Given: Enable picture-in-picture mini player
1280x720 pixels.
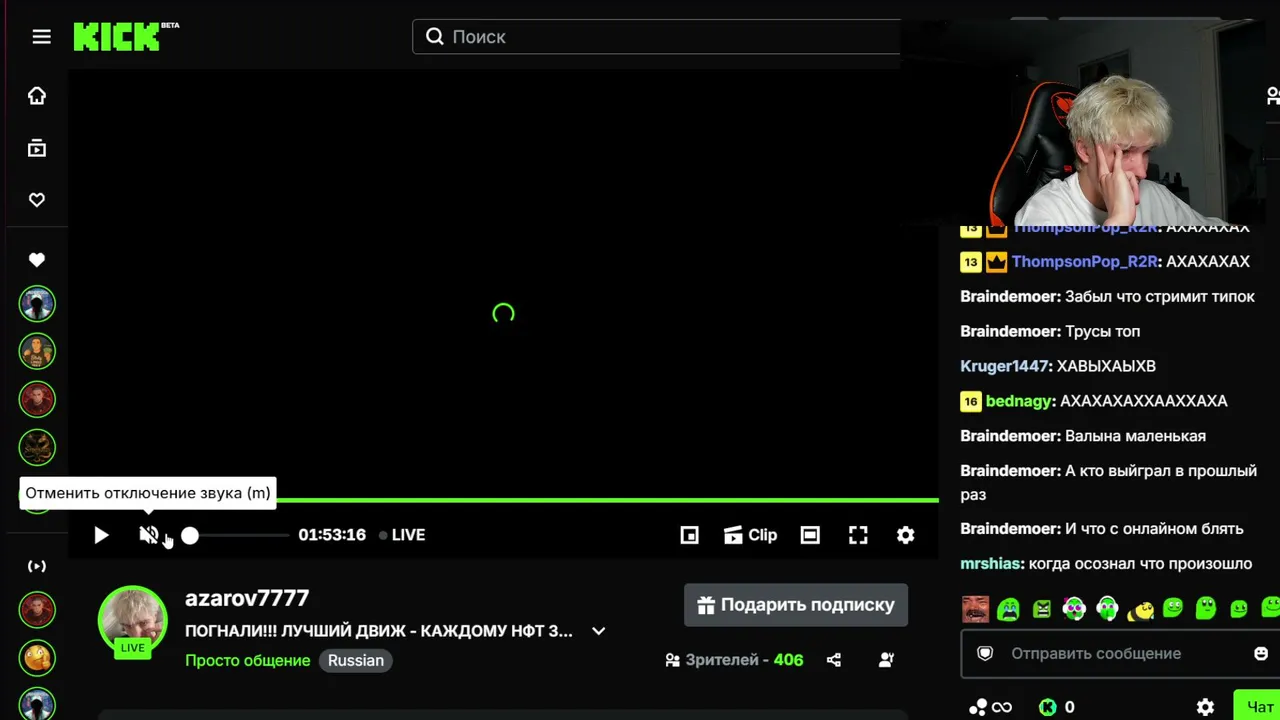Looking at the screenshot, I should point(689,535).
